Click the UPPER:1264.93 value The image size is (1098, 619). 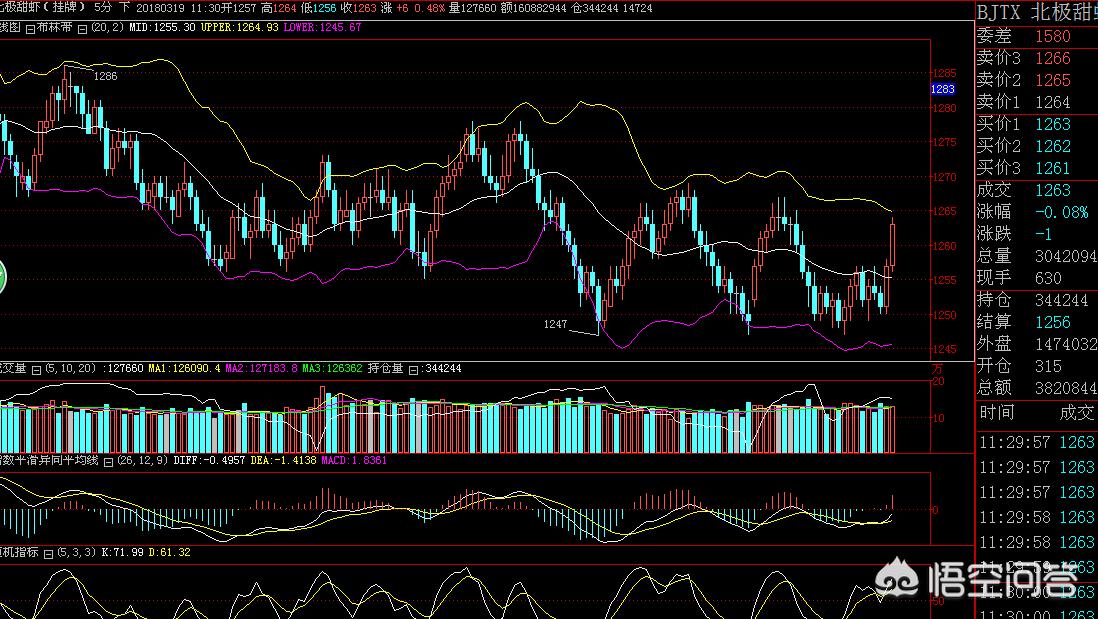[239, 27]
